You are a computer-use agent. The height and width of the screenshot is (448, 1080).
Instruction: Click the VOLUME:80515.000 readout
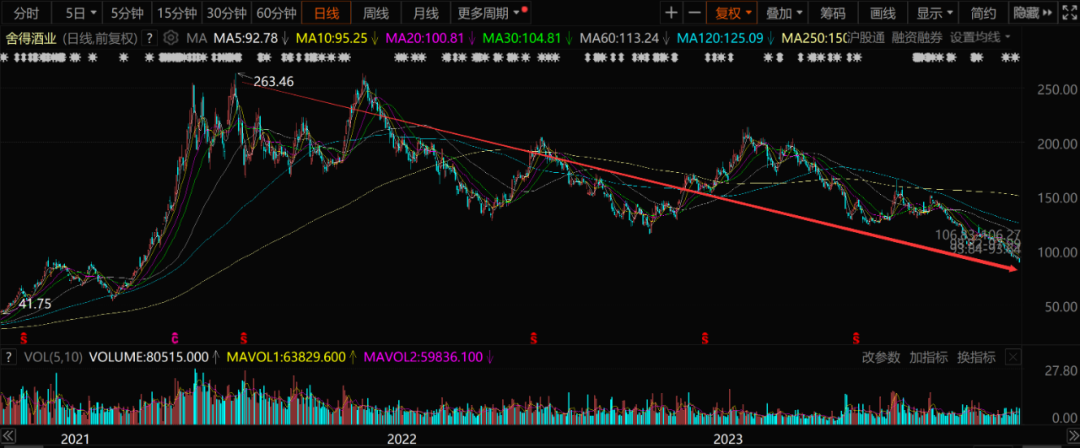(149, 357)
